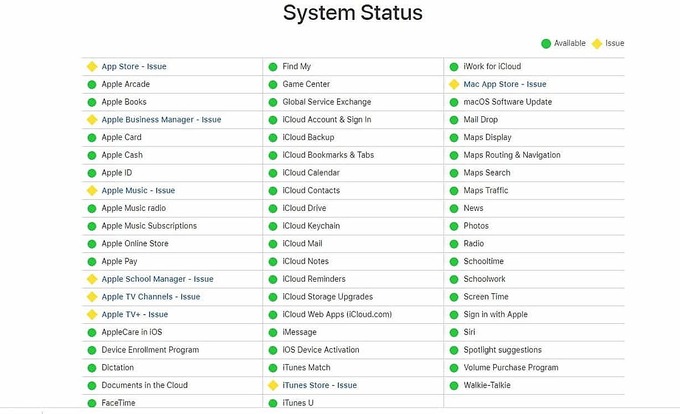Click the yellow diamond beside Apple TV+
Image resolution: width=680 pixels, height=414 pixels.
point(91,315)
